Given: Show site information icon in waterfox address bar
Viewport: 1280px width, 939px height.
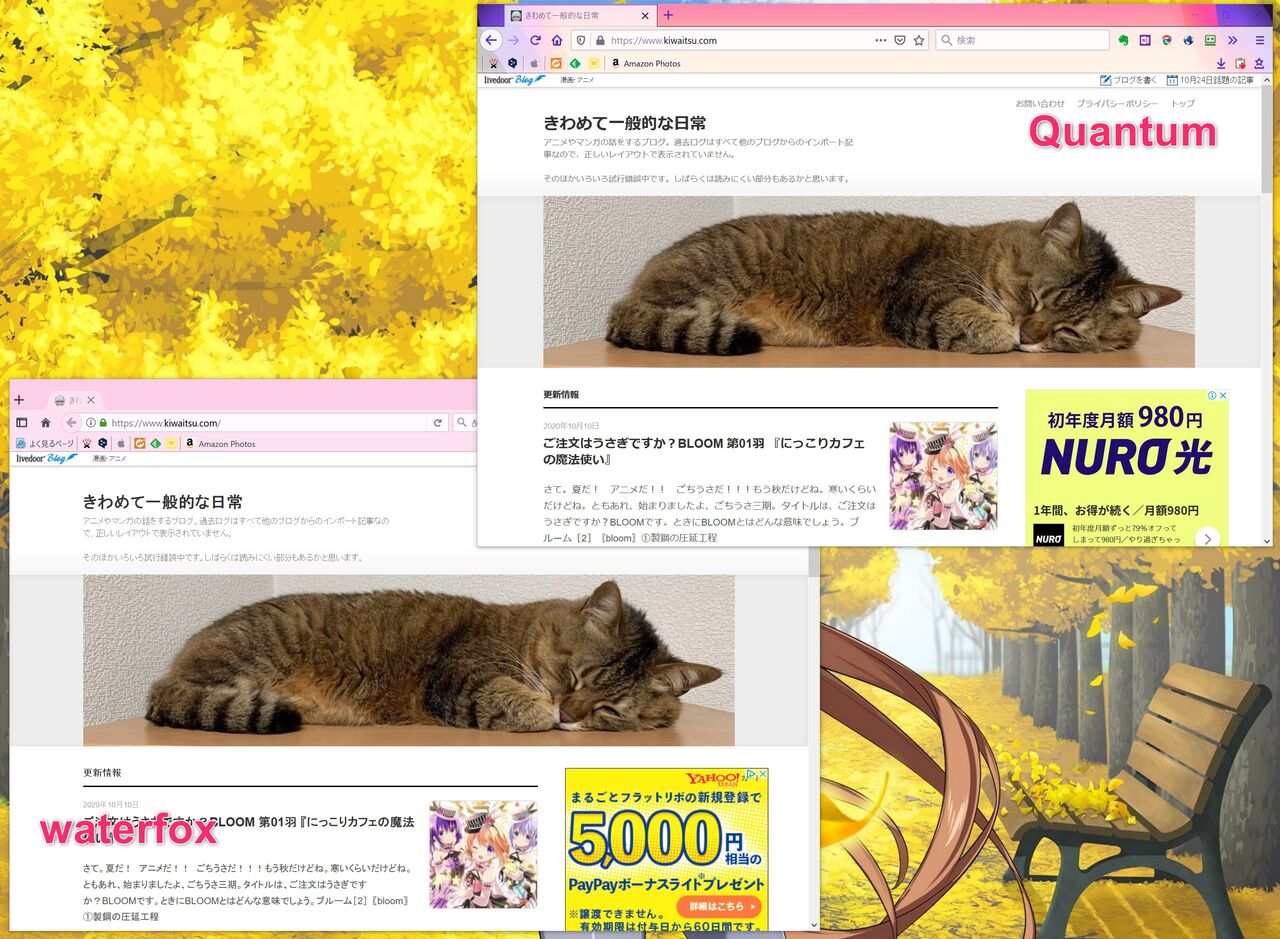Looking at the screenshot, I should pos(90,423).
